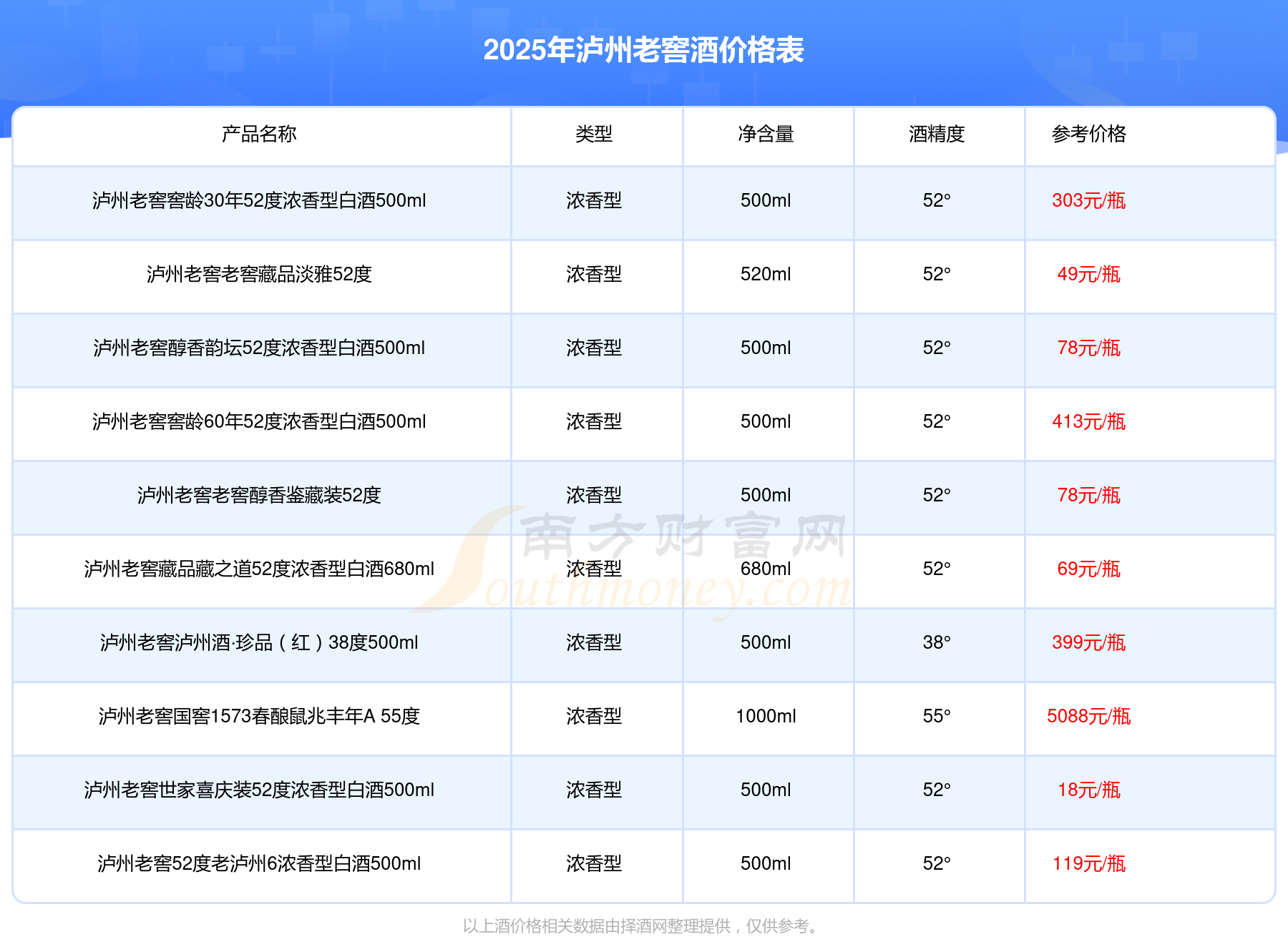Select product 泸州老窖窖龄30年52度浓香型白酒500ml
The width and height of the screenshot is (1288, 937).
click(259, 200)
